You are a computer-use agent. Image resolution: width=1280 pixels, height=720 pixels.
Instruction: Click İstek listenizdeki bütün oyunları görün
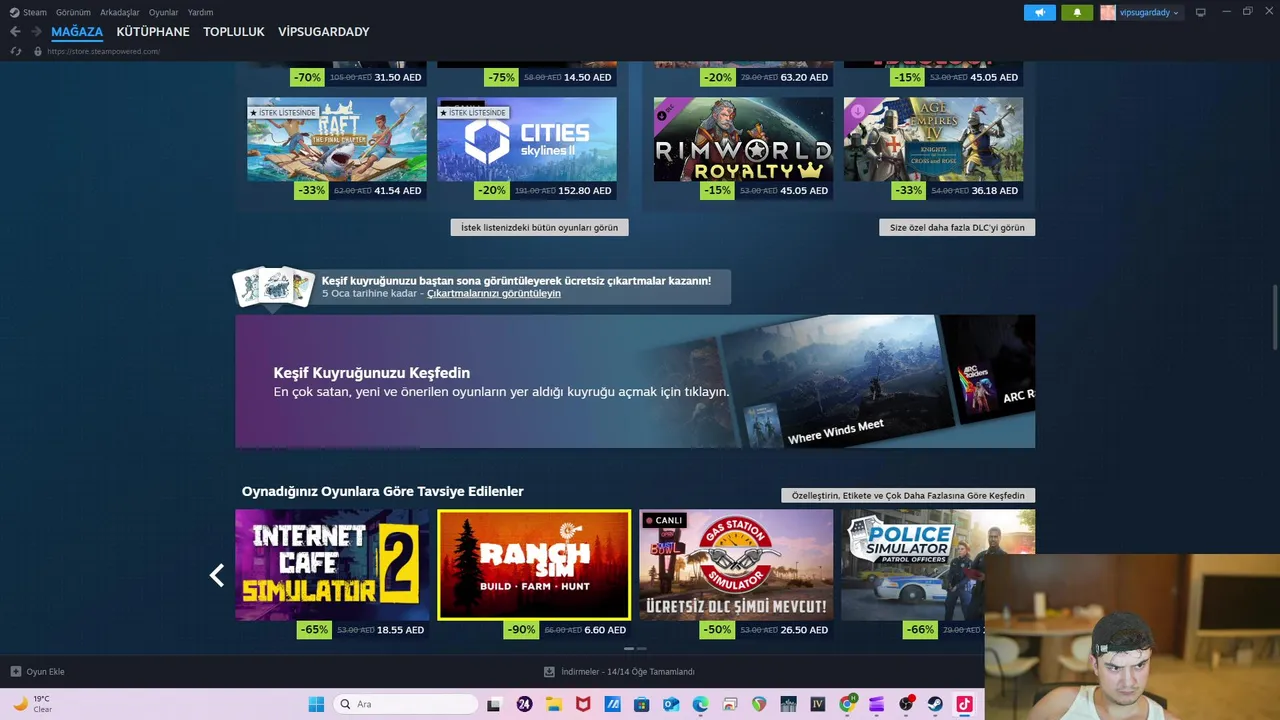[x=539, y=227]
